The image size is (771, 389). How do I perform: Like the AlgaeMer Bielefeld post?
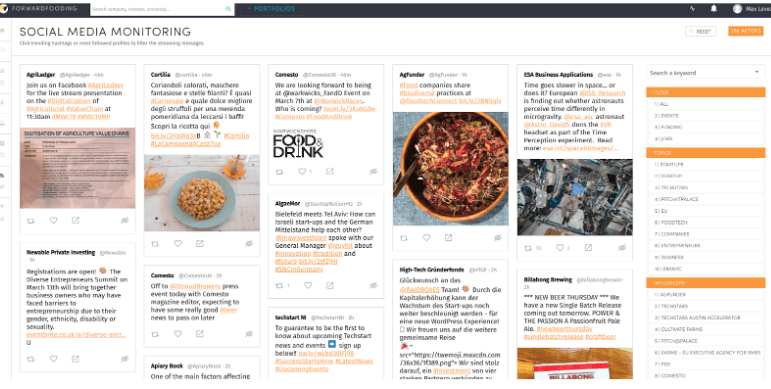308,285
